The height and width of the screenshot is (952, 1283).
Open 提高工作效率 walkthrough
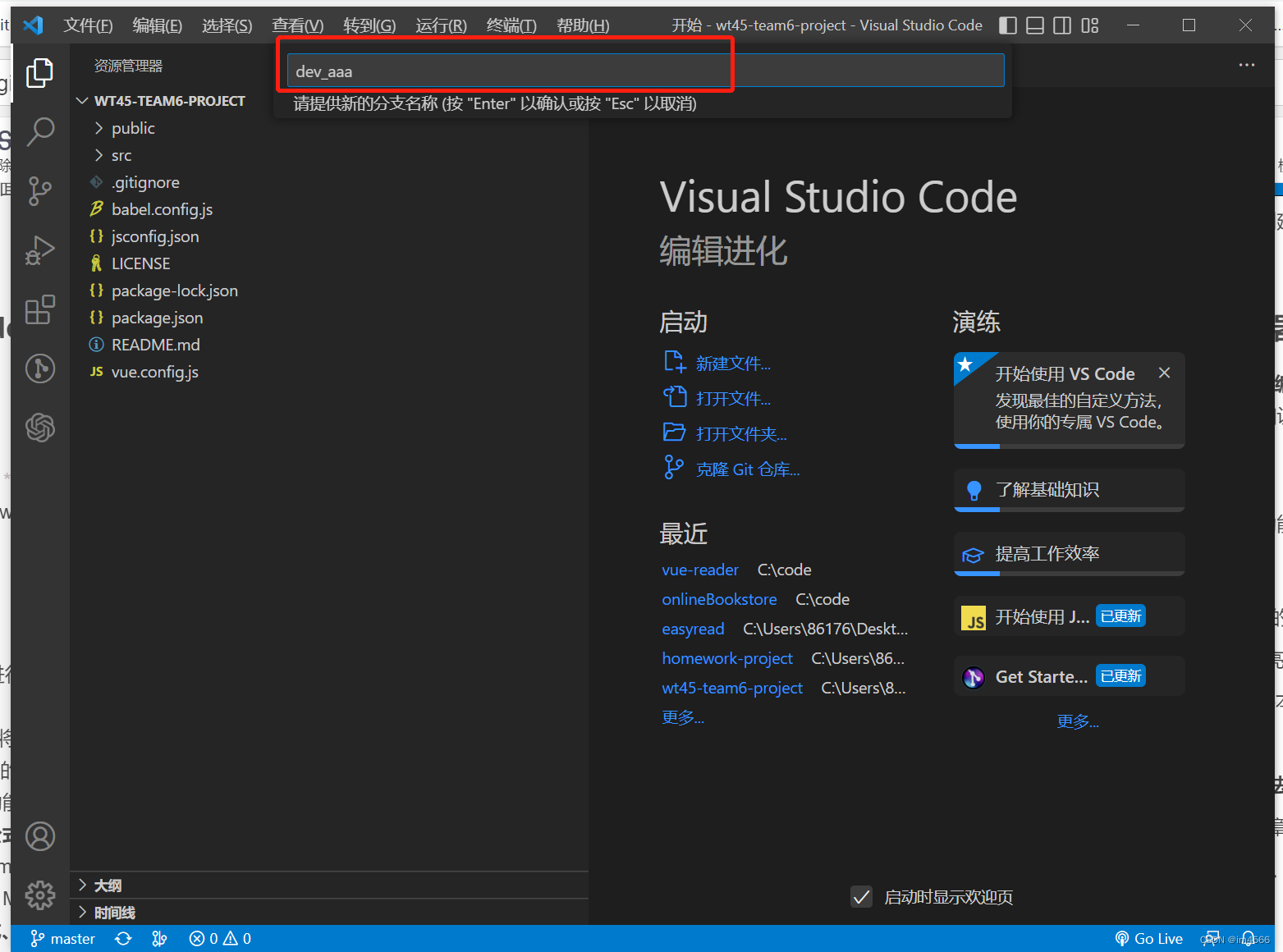click(1069, 554)
